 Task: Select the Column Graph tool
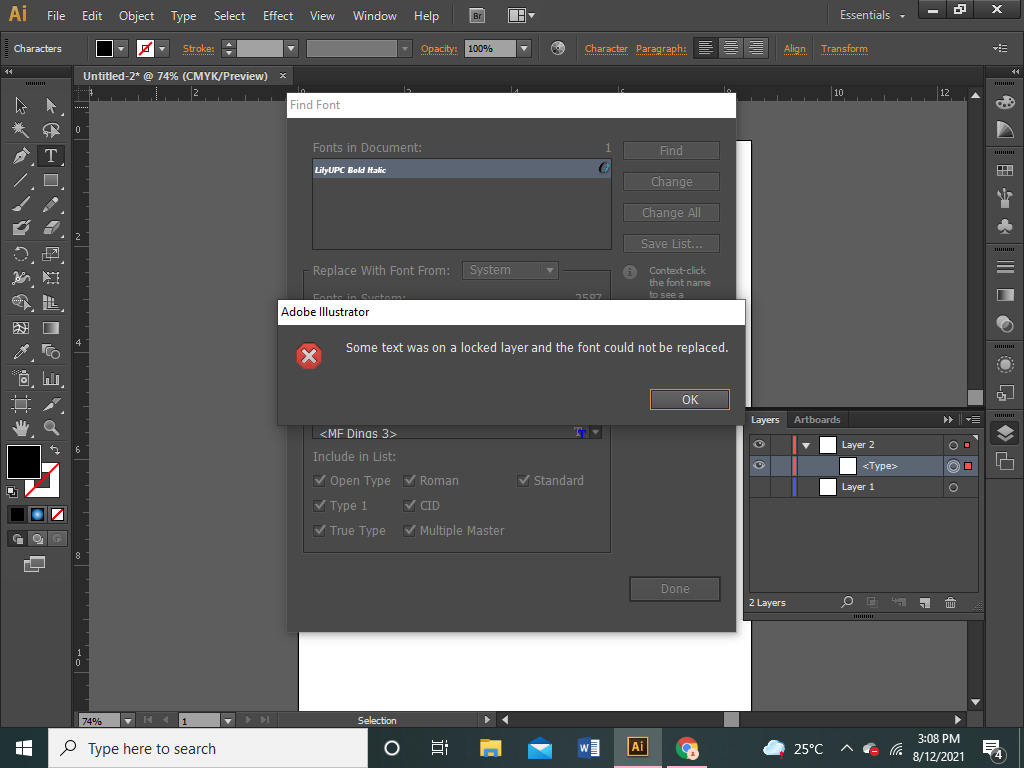point(51,377)
